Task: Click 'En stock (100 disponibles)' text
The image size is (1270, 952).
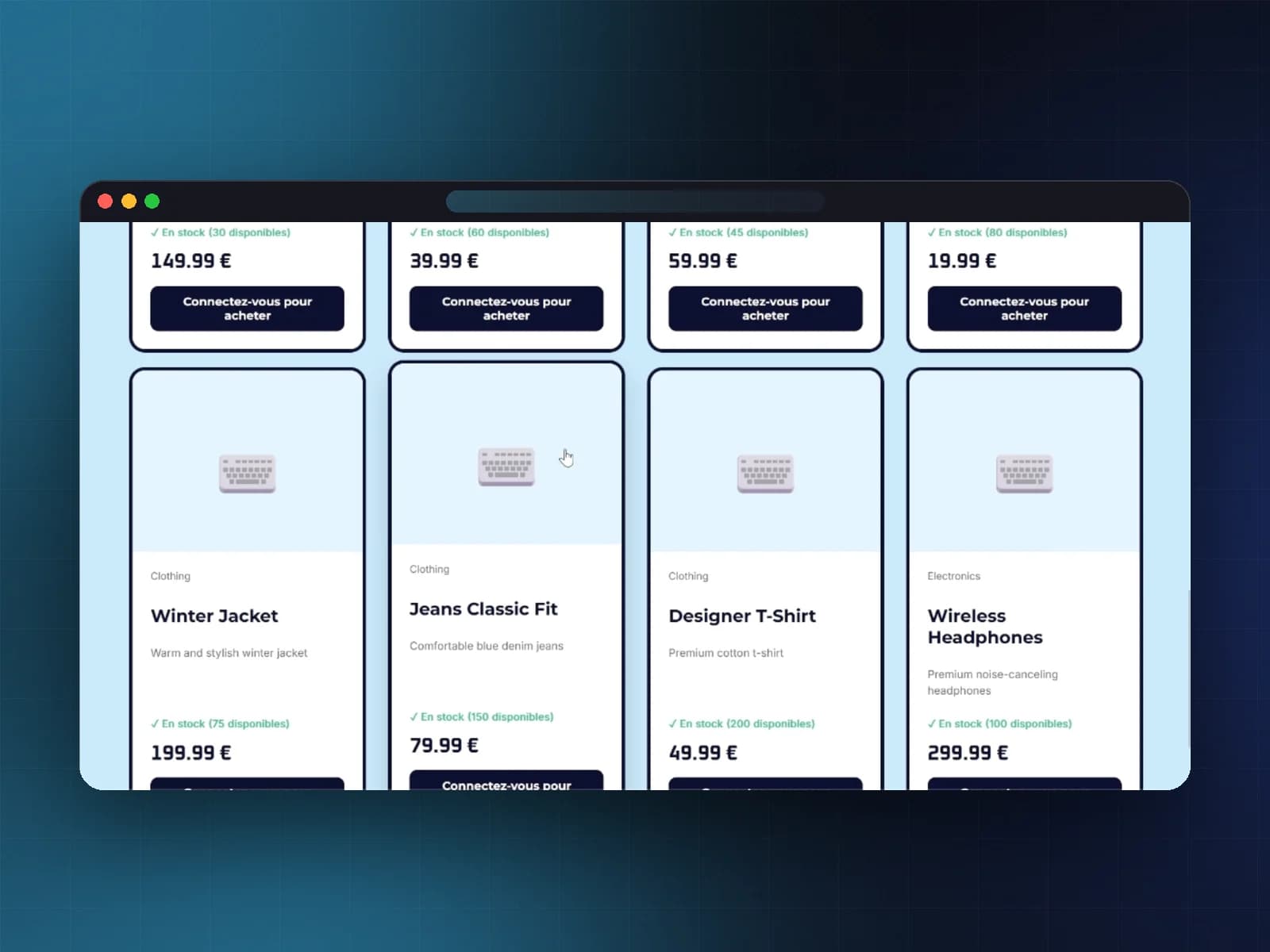Action: [x=999, y=724]
